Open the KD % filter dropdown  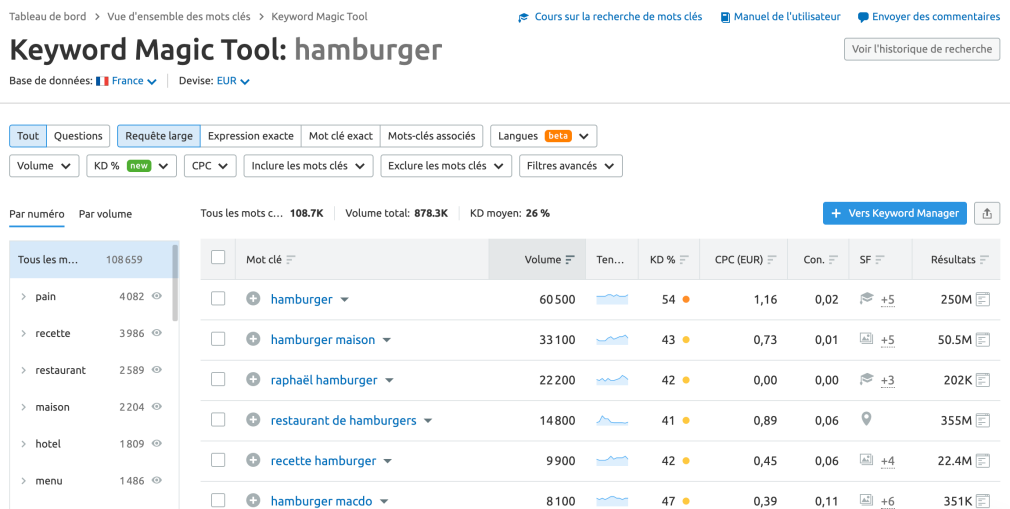coord(131,166)
